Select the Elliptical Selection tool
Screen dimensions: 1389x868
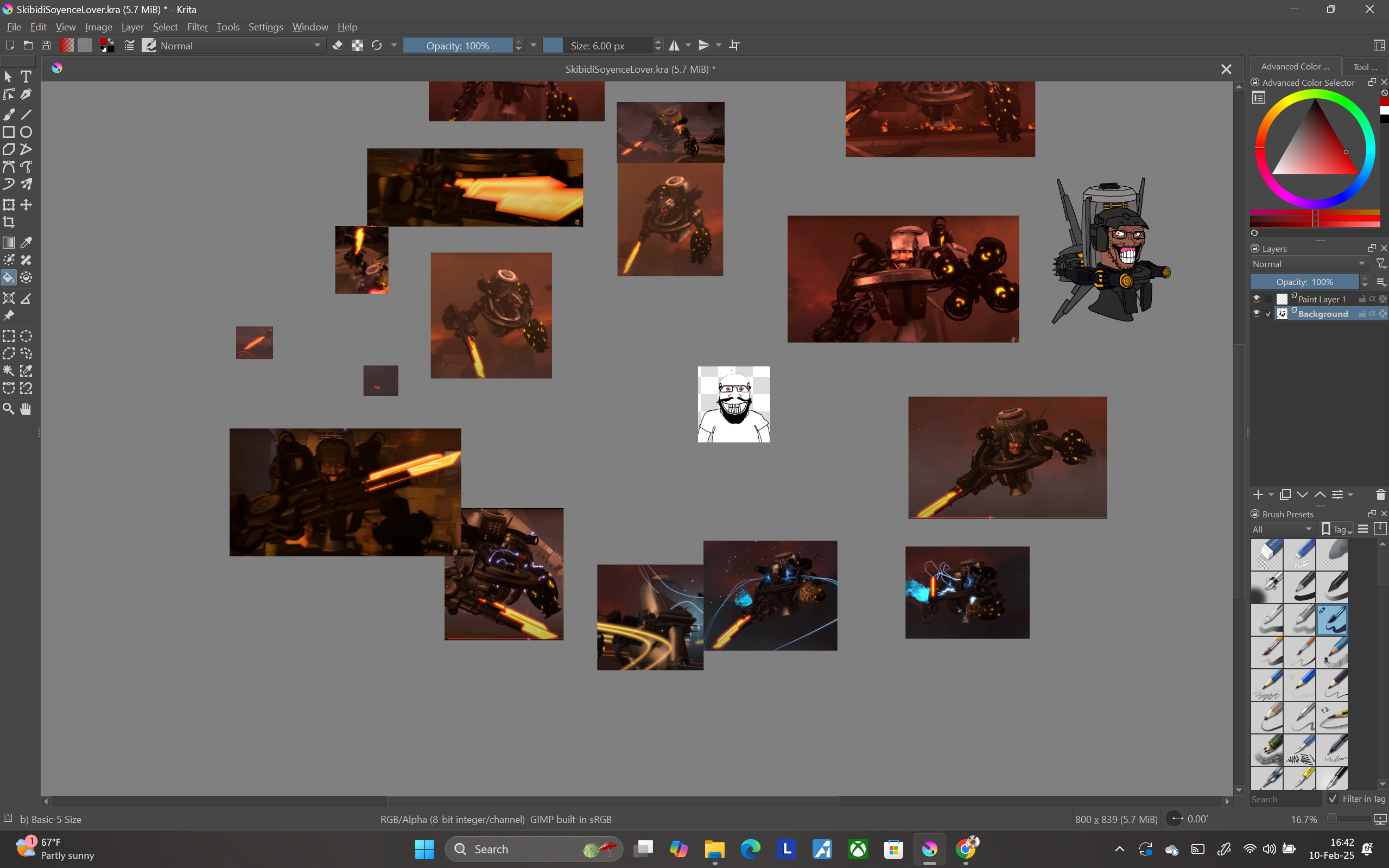click(x=26, y=337)
